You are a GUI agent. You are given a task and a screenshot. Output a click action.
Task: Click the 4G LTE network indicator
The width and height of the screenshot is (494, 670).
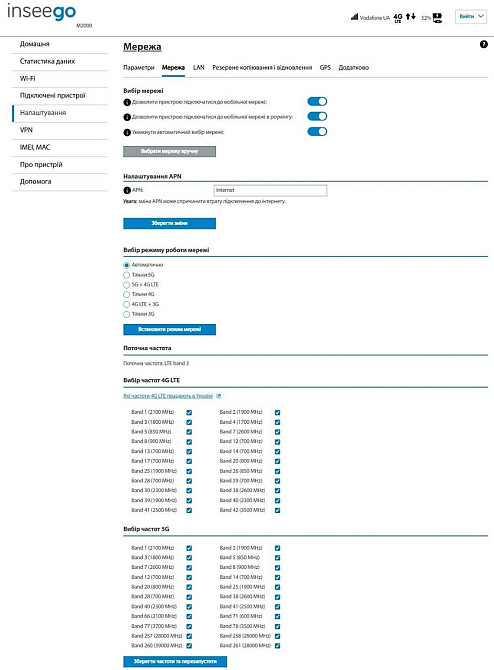398,18
